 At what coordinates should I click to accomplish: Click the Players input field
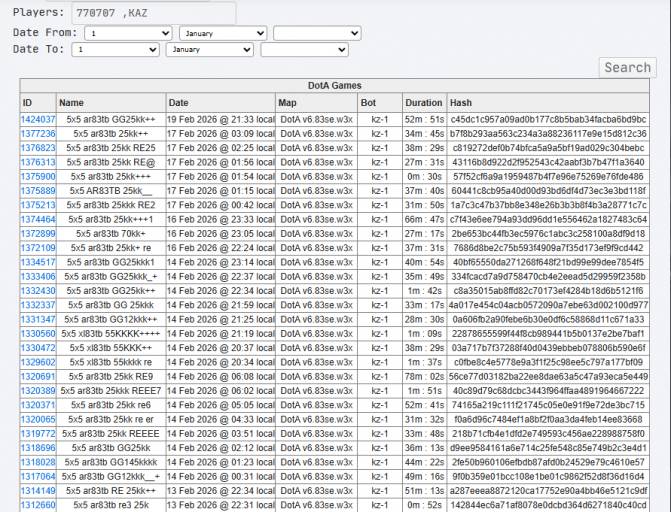pos(154,13)
